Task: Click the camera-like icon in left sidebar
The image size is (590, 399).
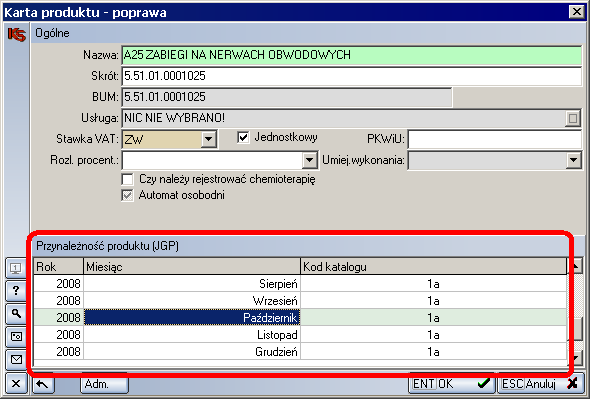Action: pyautogui.click(x=16, y=337)
